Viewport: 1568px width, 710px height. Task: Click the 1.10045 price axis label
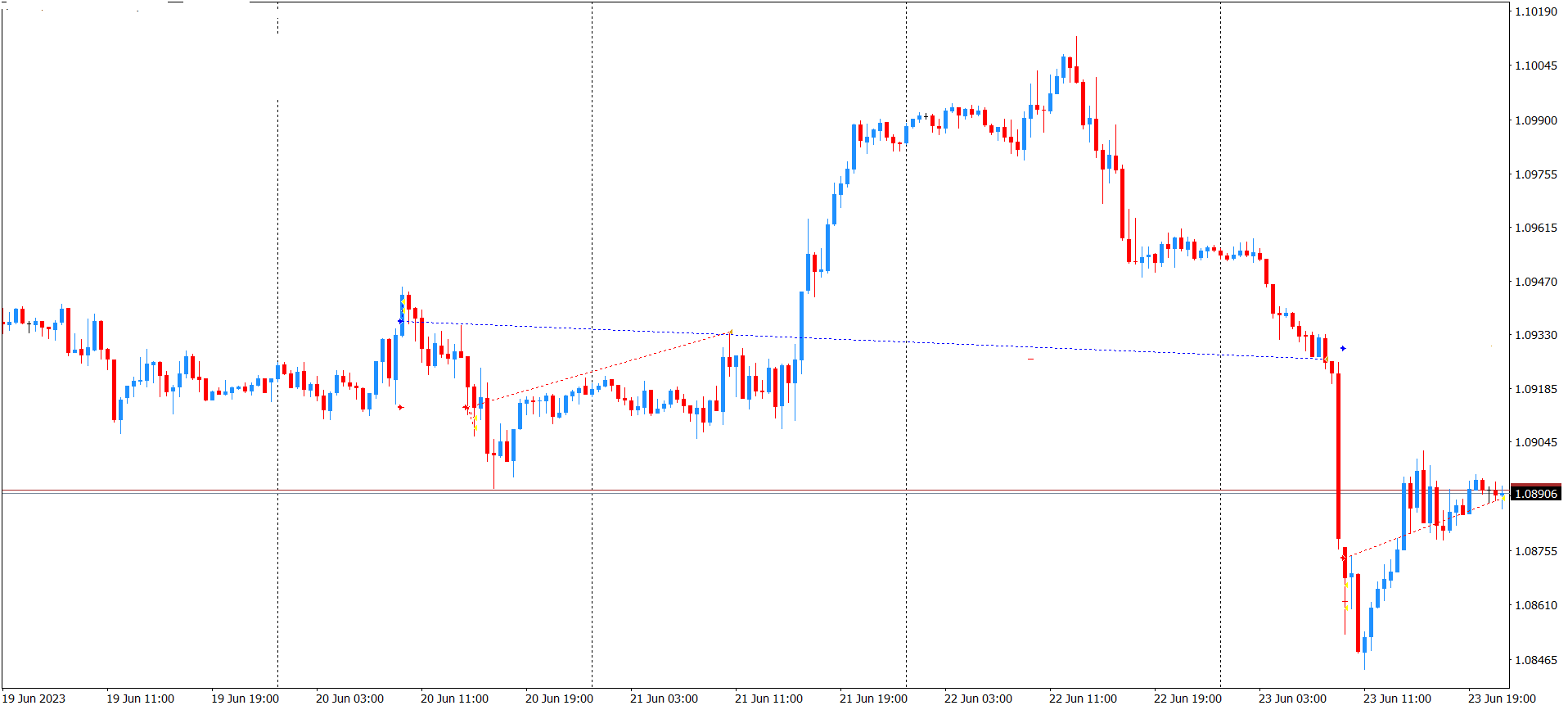1536,66
